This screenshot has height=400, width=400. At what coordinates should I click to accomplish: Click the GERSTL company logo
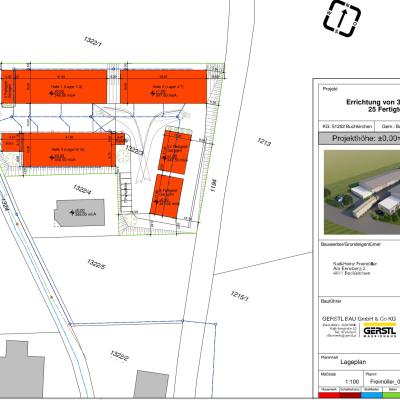pyautogui.click(x=380, y=330)
